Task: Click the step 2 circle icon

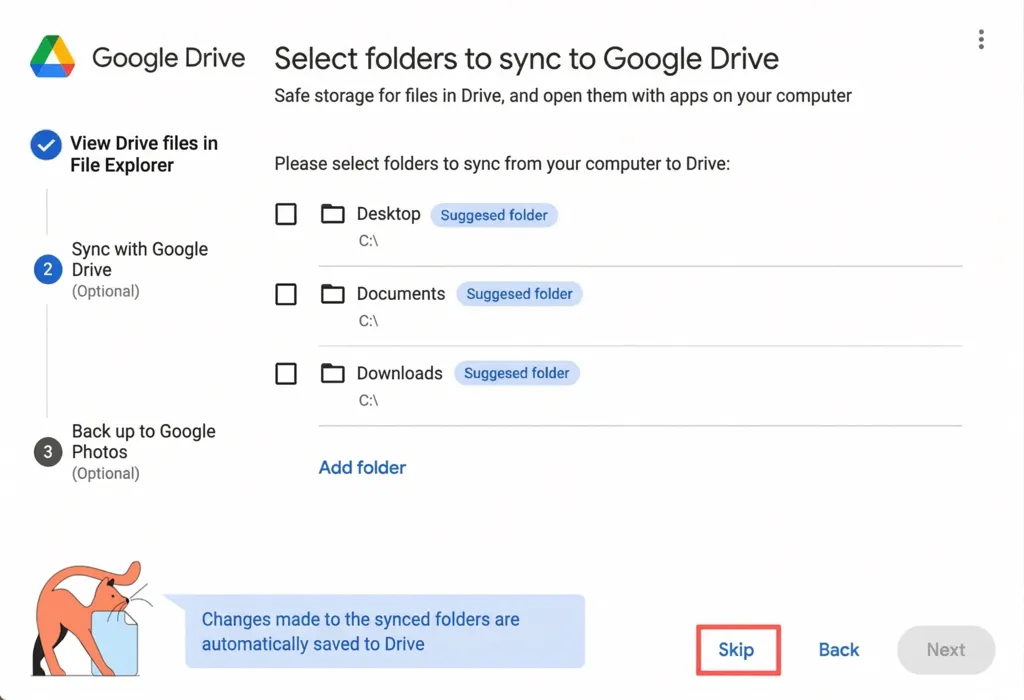Action: pos(47,269)
